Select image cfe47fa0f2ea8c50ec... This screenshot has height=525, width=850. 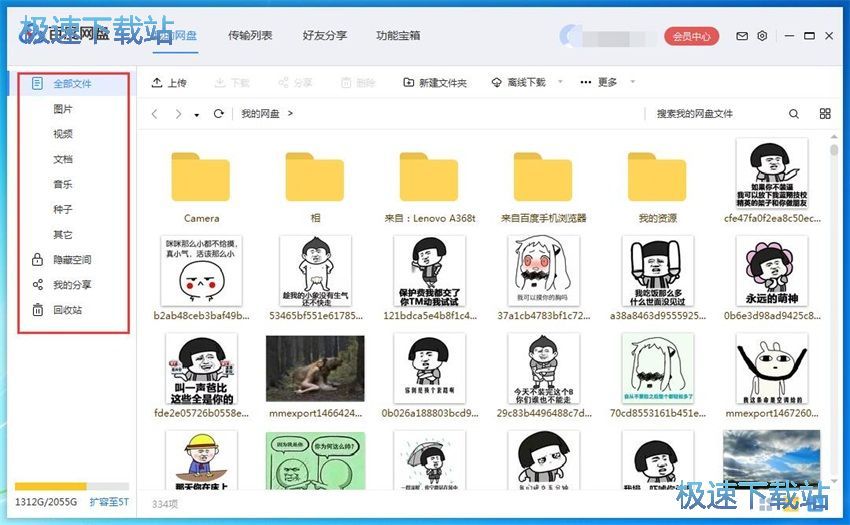click(x=772, y=181)
